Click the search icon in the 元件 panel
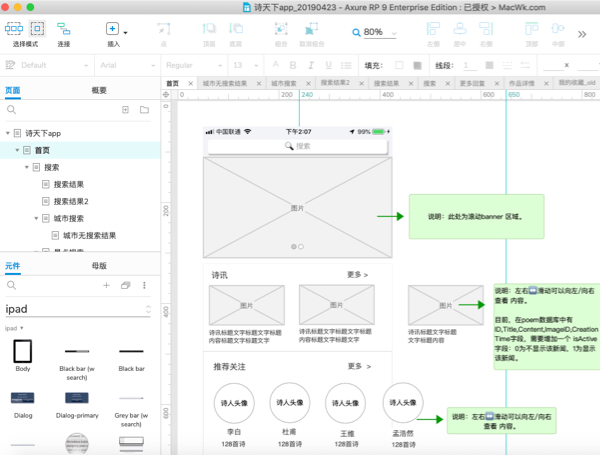Screen dimensions: 600x455 (13, 285)
